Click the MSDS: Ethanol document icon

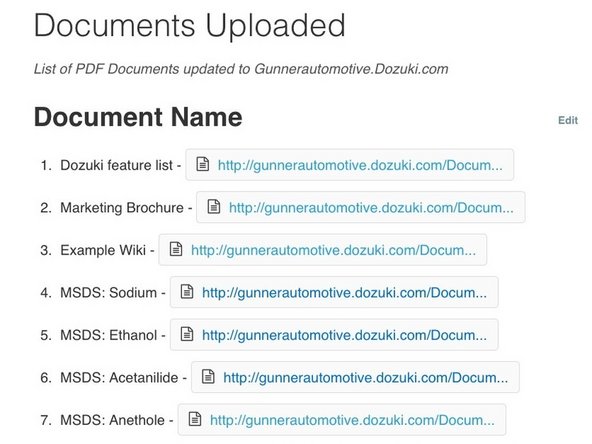187,334
